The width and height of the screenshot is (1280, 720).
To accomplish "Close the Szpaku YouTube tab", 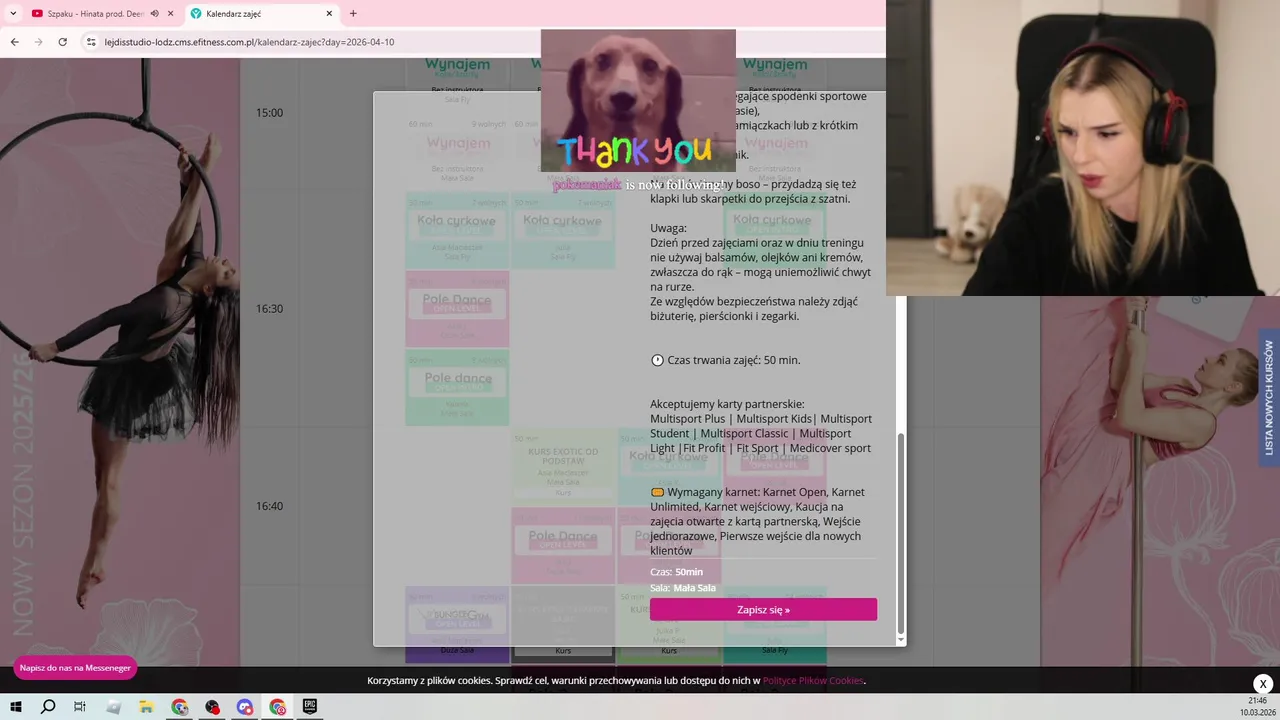I will [x=171, y=14].
